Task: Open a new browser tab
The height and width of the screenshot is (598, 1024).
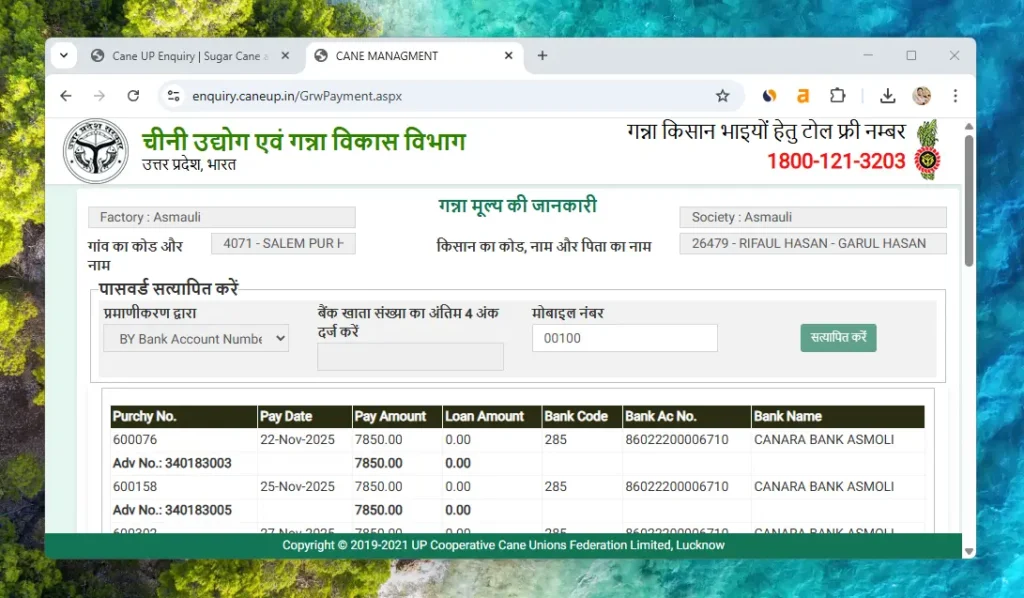Action: (x=542, y=55)
